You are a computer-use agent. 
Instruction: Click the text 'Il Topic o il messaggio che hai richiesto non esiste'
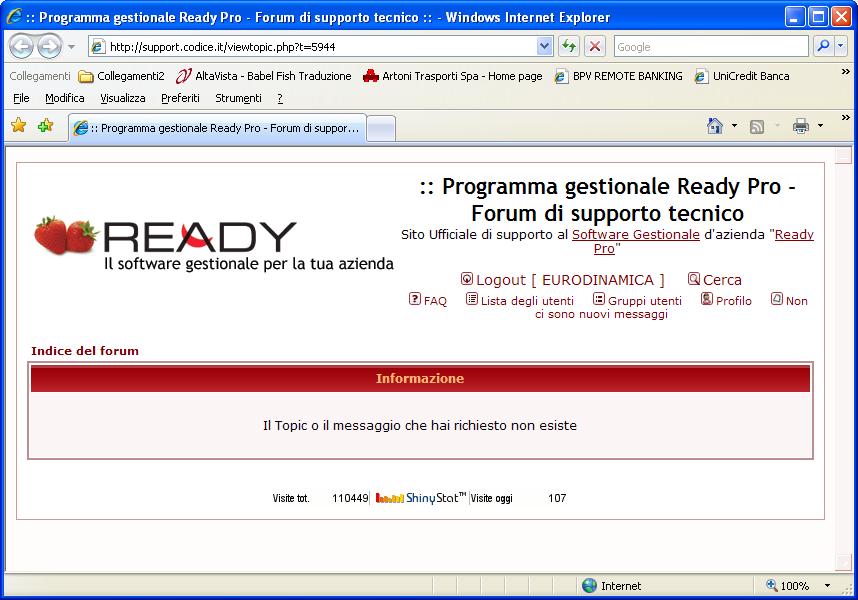[420, 426]
